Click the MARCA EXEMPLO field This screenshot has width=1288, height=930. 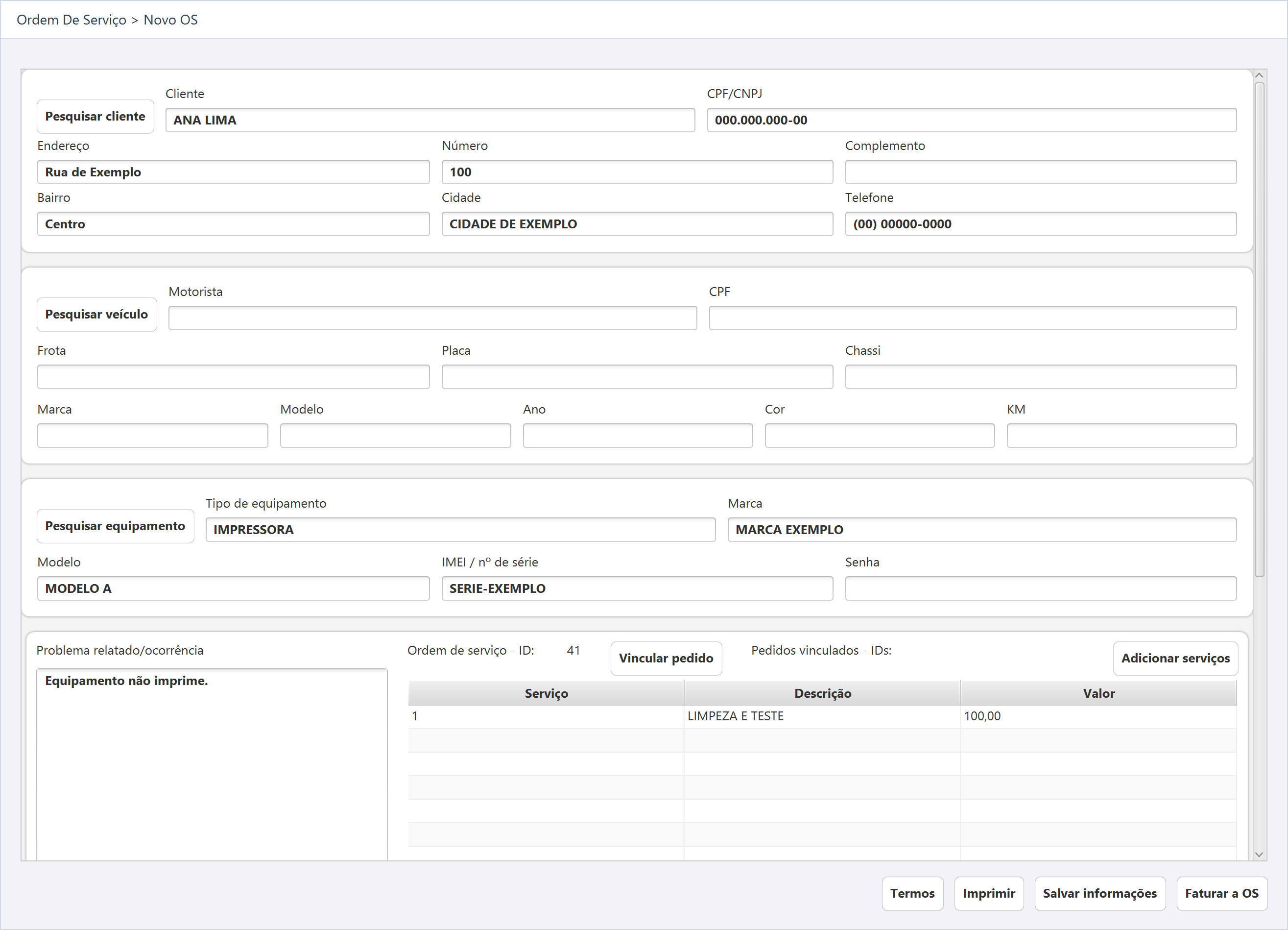(x=982, y=530)
